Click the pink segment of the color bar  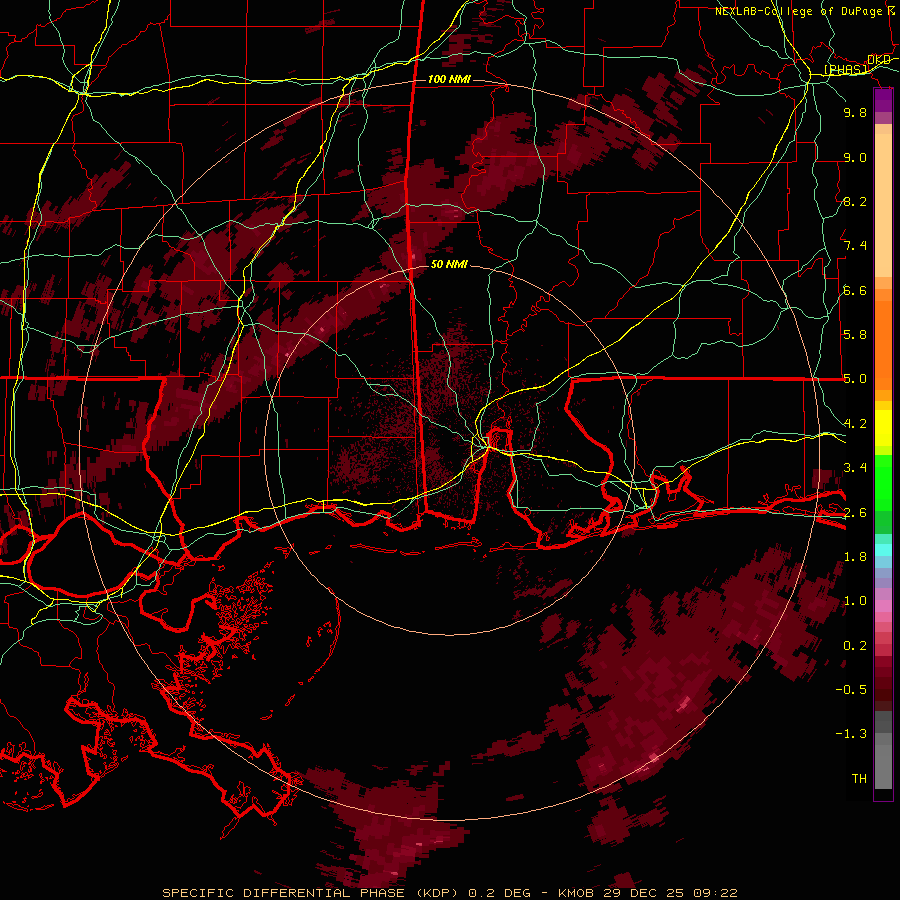pos(883,606)
